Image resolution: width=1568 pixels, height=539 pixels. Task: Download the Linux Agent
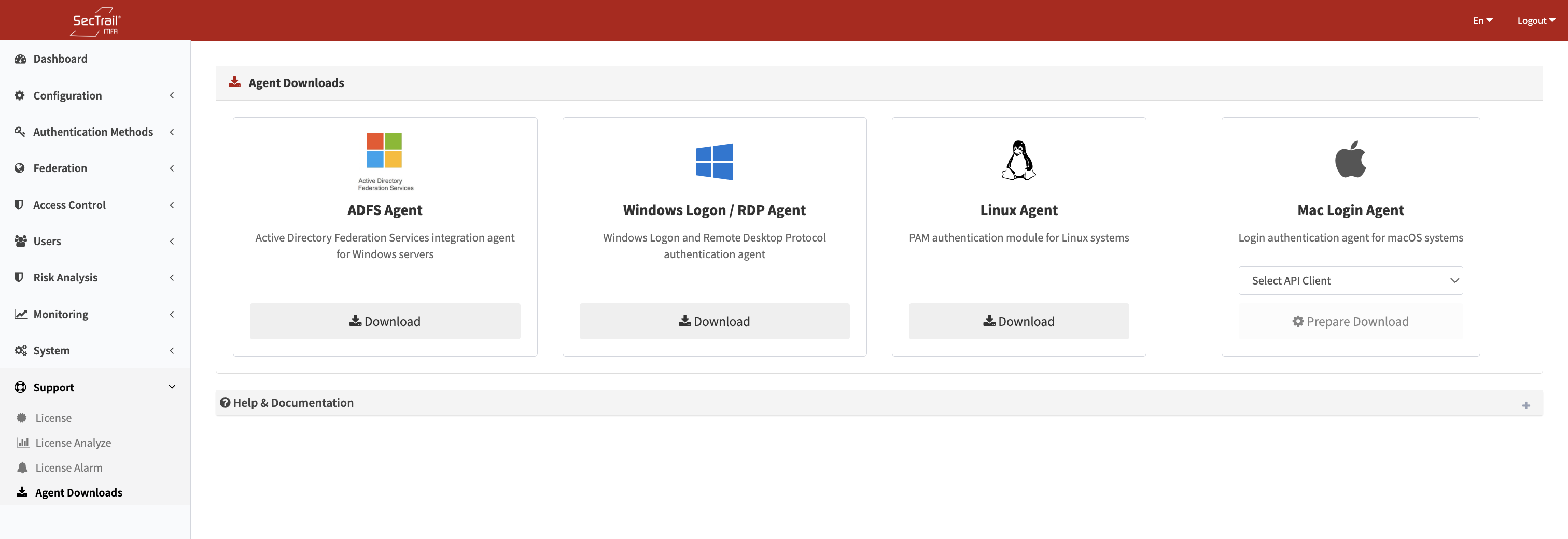pos(1018,321)
